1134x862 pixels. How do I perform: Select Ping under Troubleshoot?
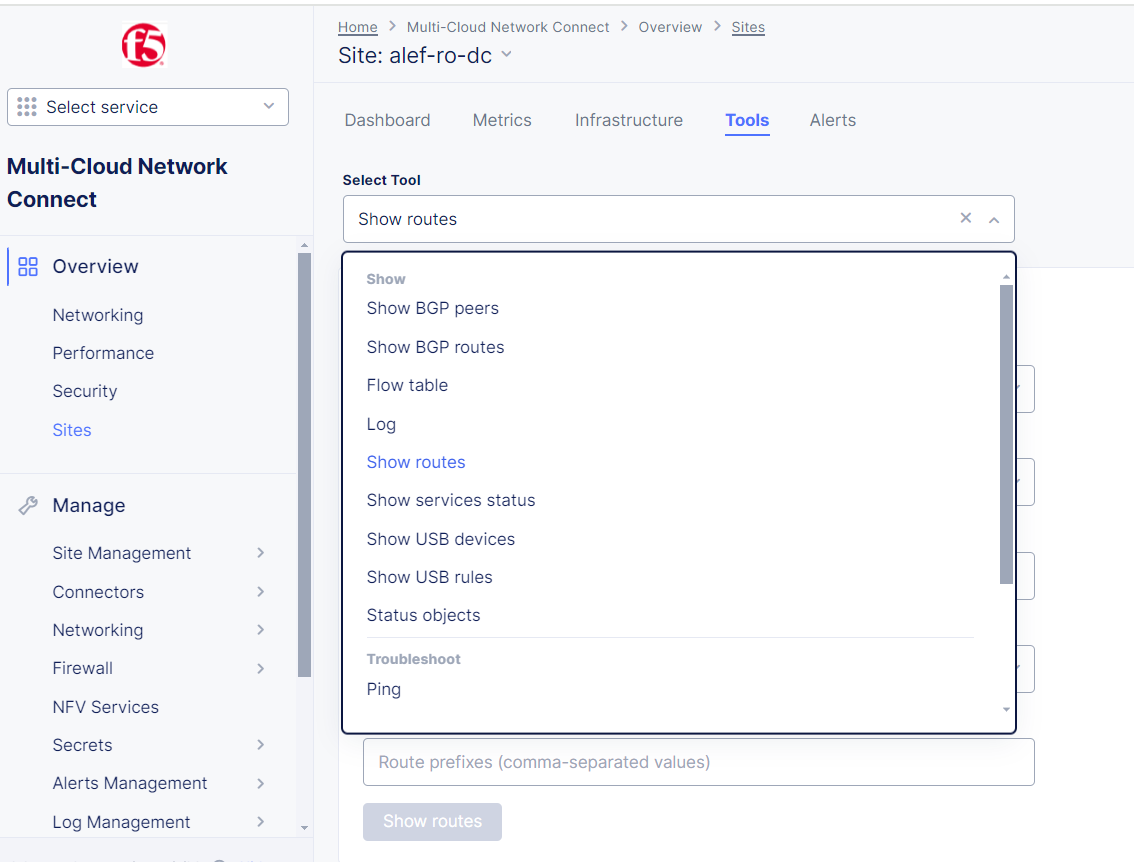coord(383,689)
